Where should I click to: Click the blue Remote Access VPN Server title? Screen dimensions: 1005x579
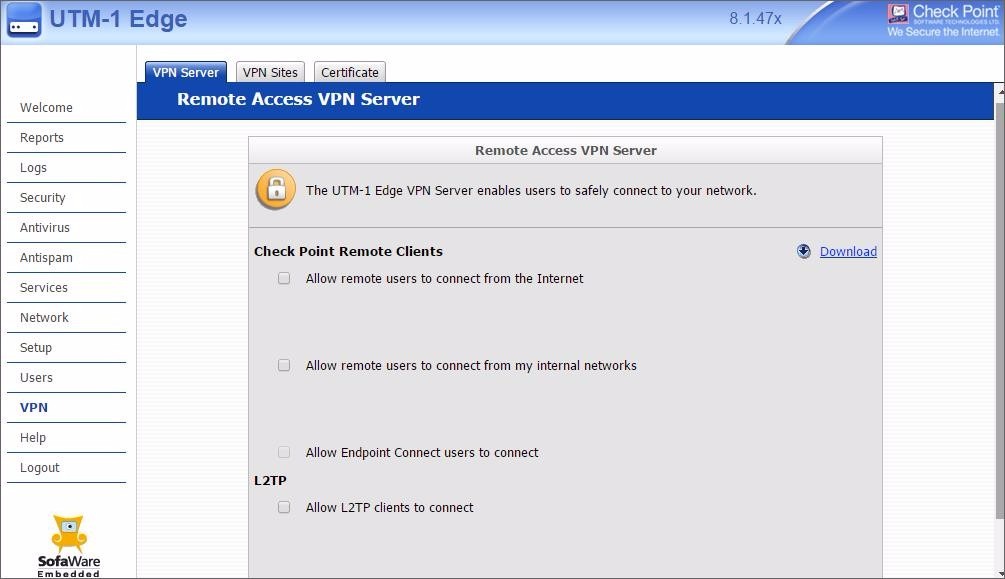(x=298, y=99)
